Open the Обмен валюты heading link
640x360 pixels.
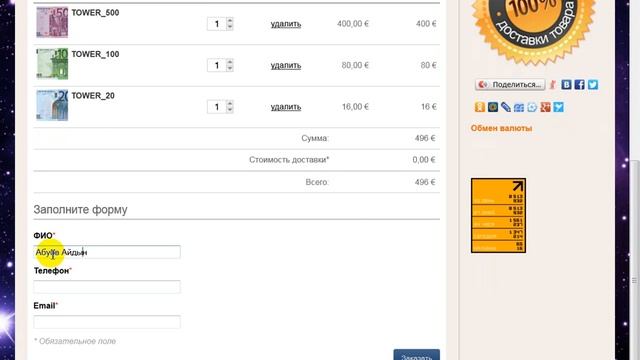pos(501,128)
